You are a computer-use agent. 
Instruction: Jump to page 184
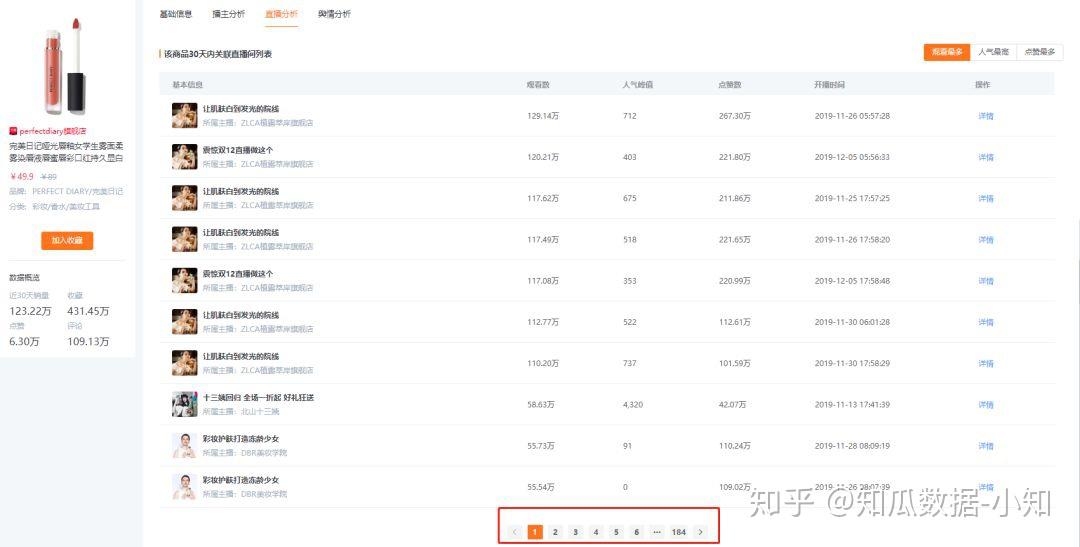click(x=679, y=532)
